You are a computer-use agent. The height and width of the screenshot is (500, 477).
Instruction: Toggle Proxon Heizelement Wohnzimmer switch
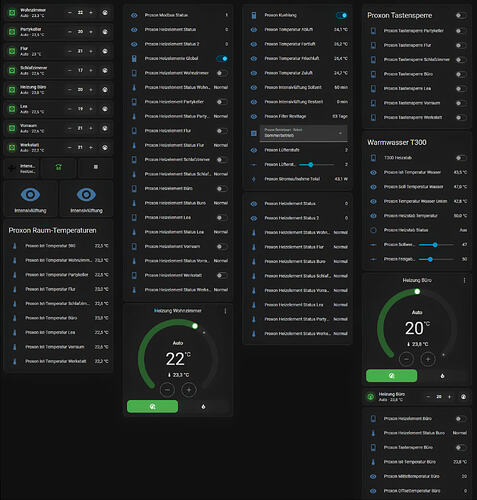click(222, 73)
